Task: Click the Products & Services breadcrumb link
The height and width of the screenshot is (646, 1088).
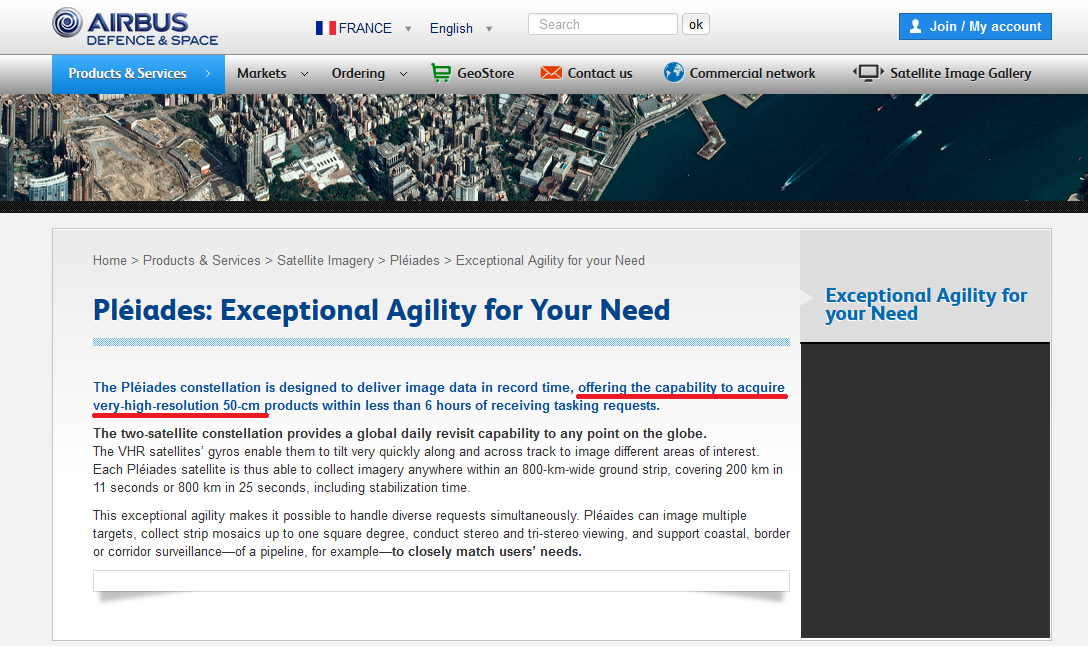Action: click(x=202, y=260)
